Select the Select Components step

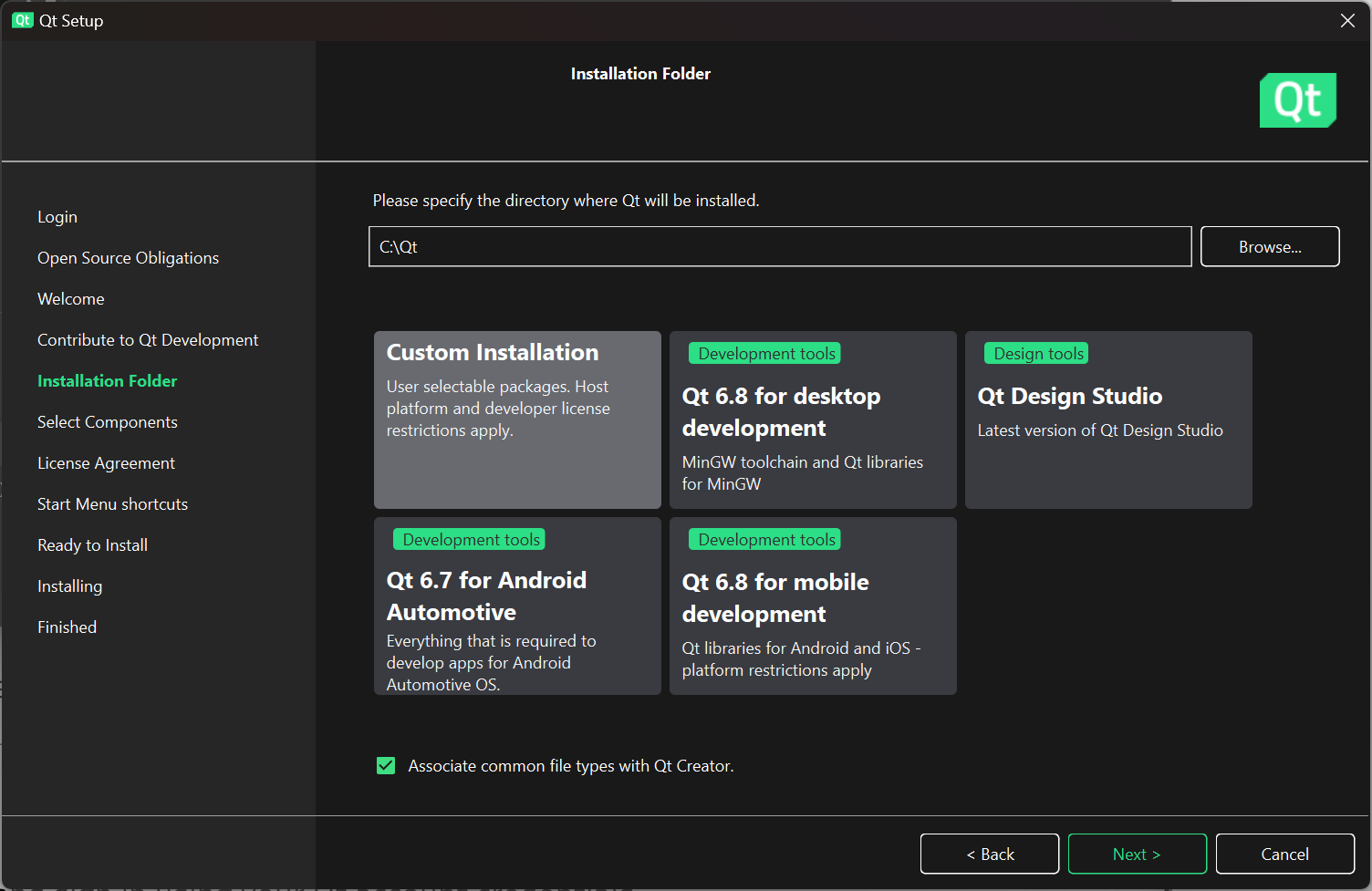click(108, 422)
